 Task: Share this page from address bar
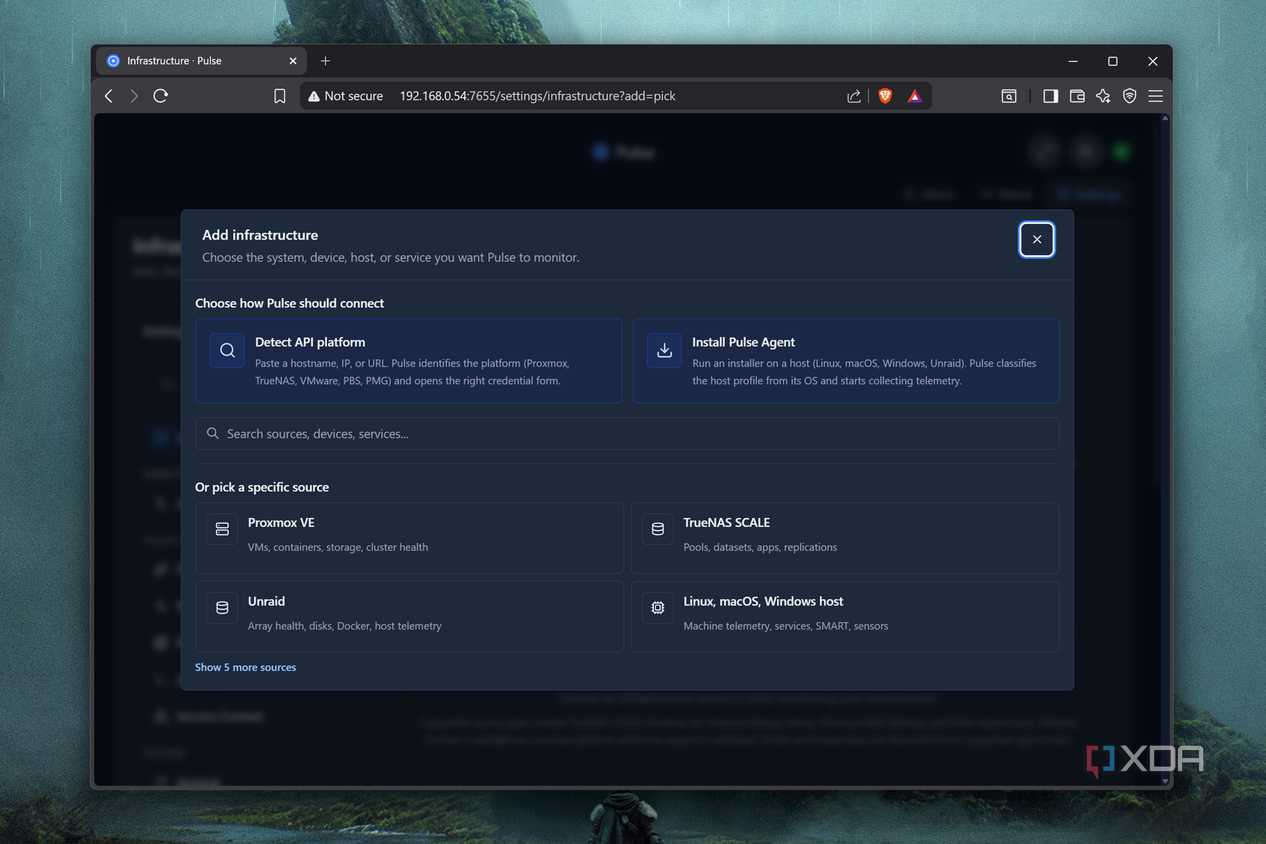[x=854, y=96]
